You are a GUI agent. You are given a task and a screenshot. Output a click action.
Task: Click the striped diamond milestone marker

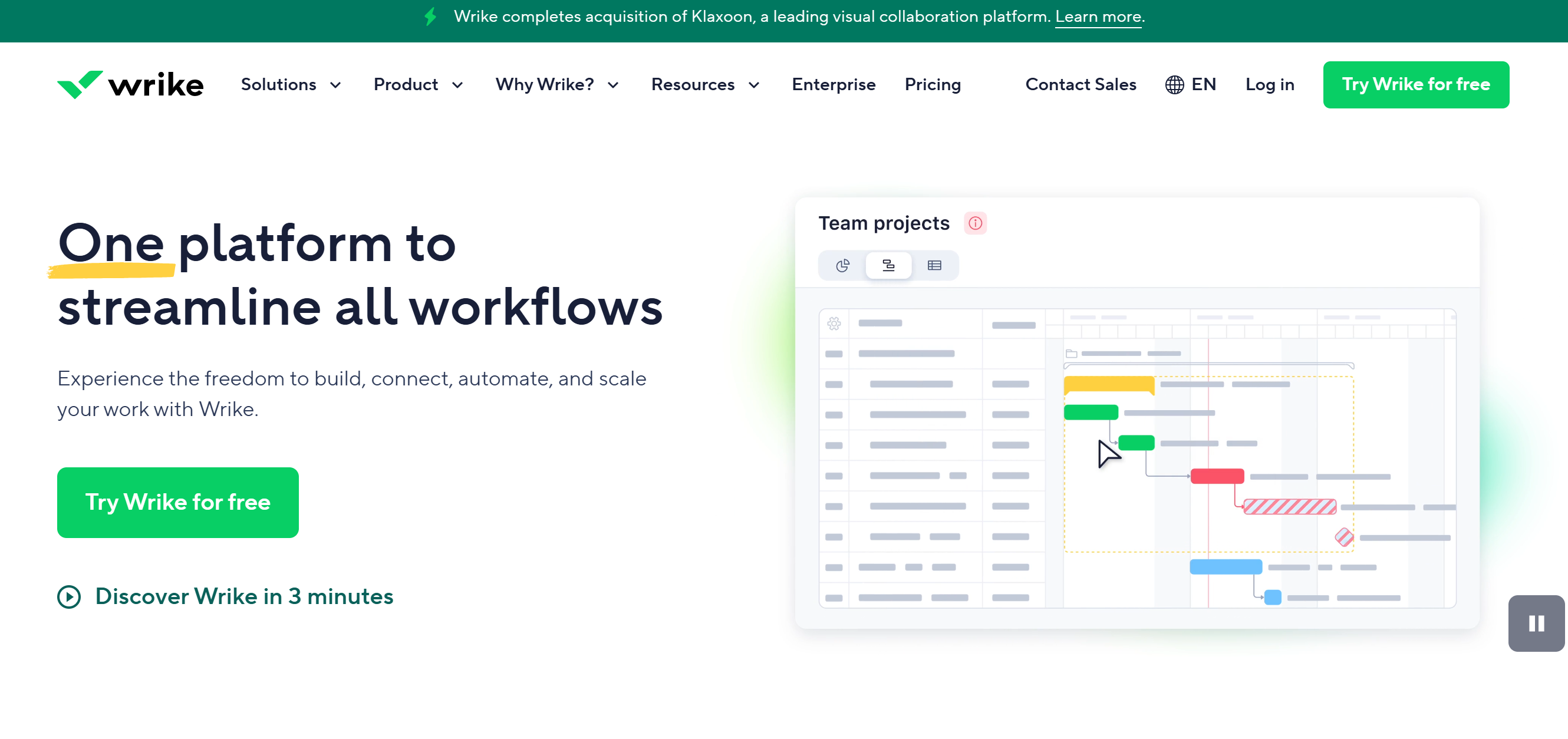[1344, 537]
